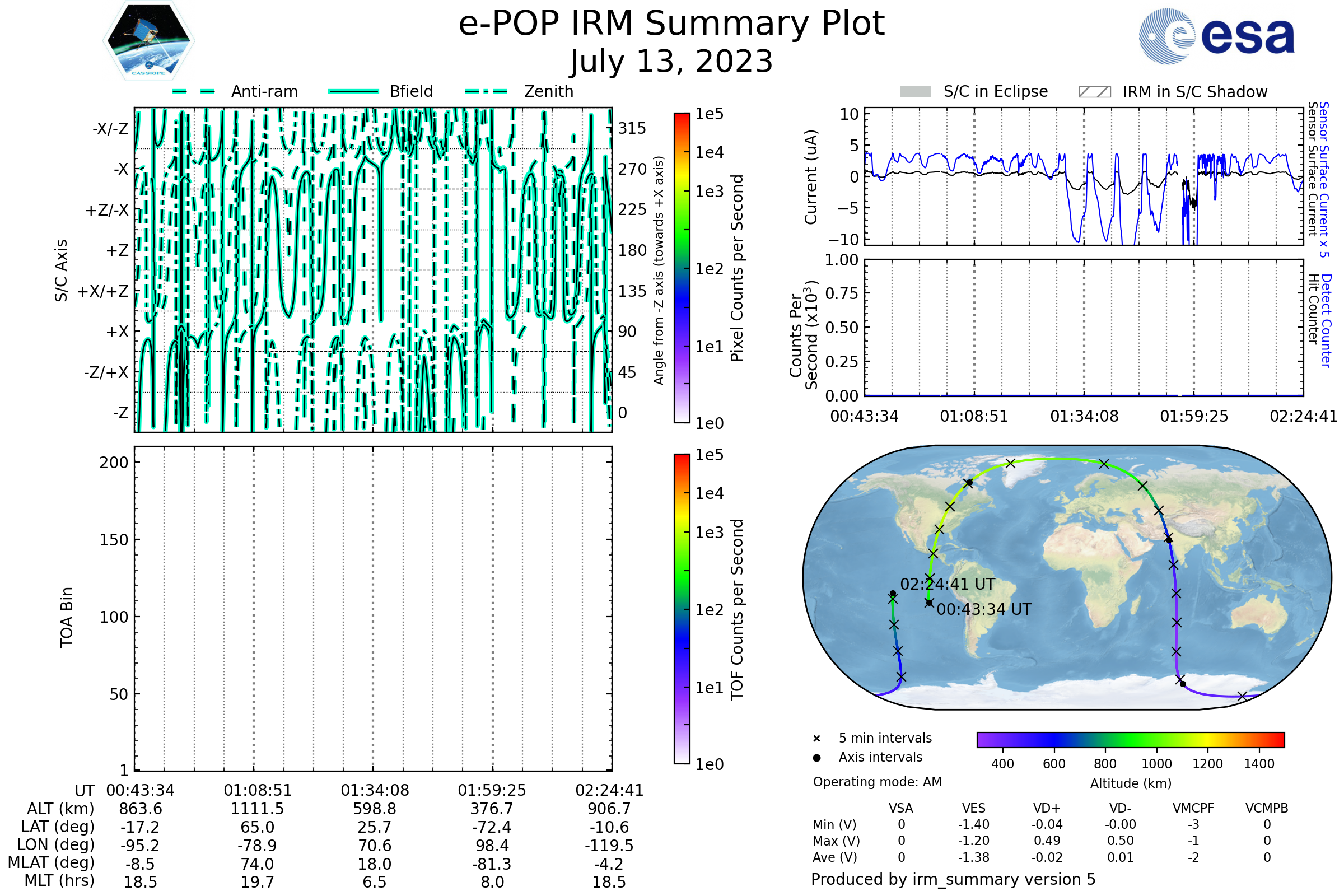This screenshot has height=896, width=1344.
Task: Click the CASSIOPE mission logo
Action: [148, 41]
